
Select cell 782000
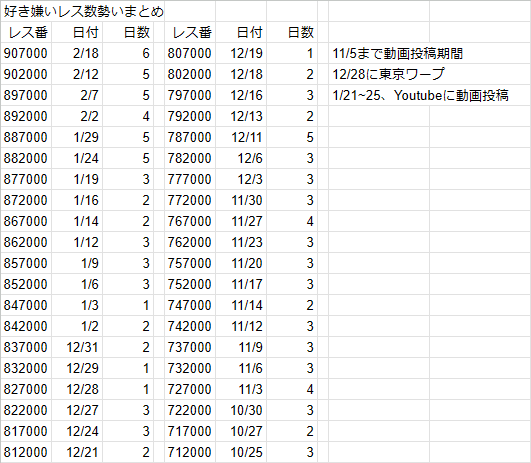190,158
